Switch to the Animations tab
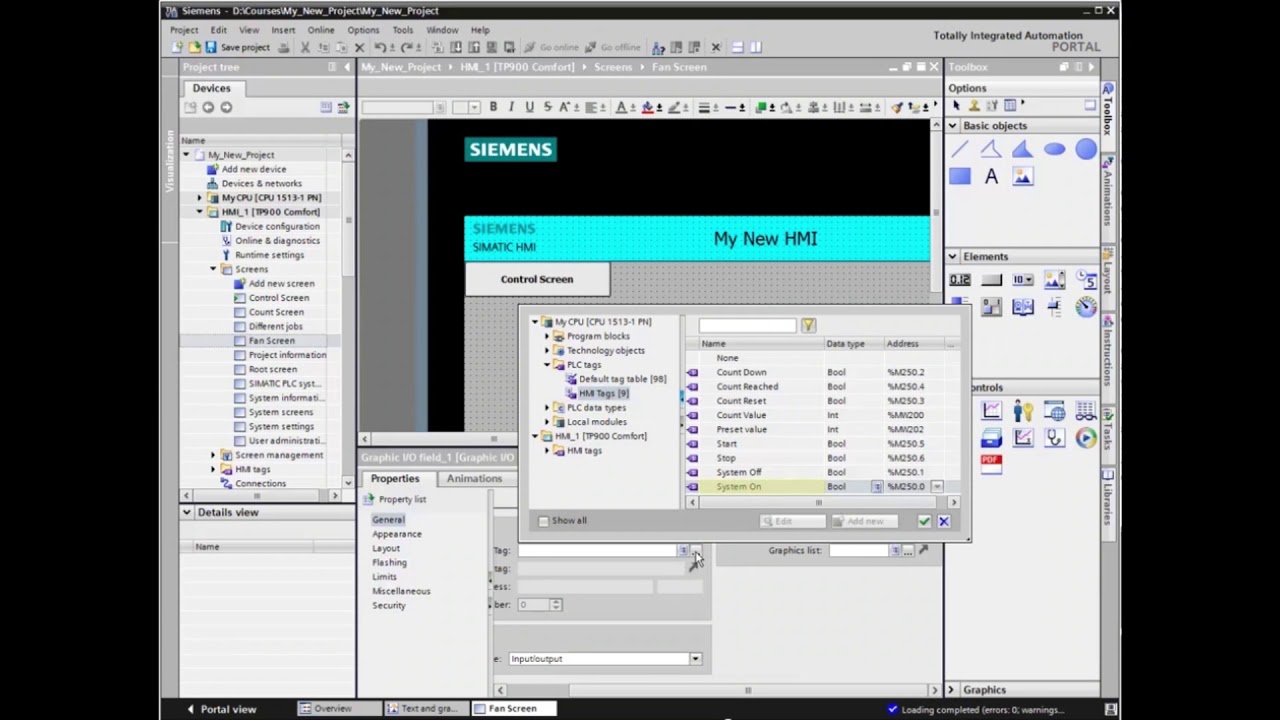Image resolution: width=1280 pixels, height=720 pixels. [x=474, y=478]
